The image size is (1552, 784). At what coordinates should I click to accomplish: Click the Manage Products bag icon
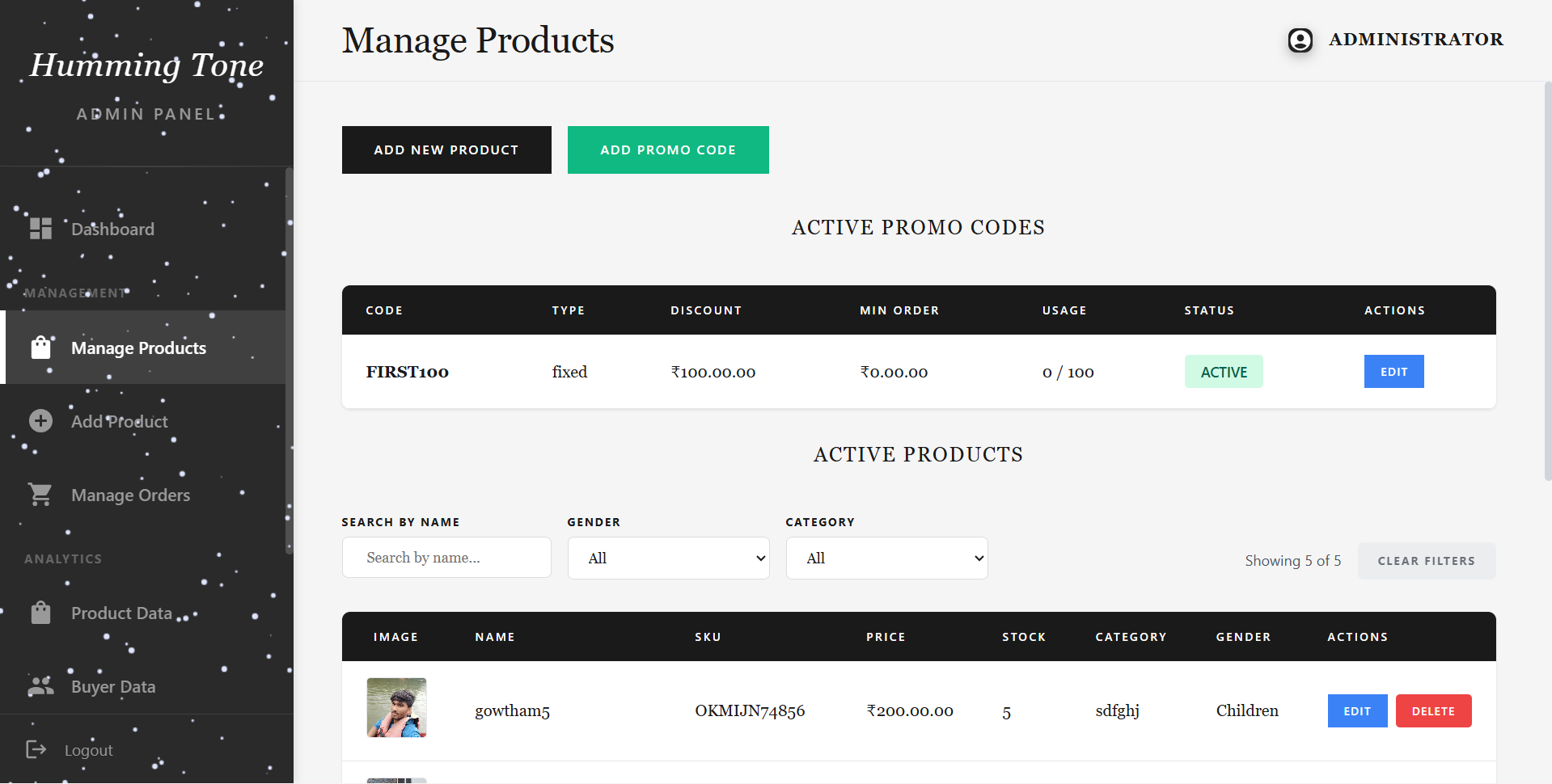[x=40, y=348]
